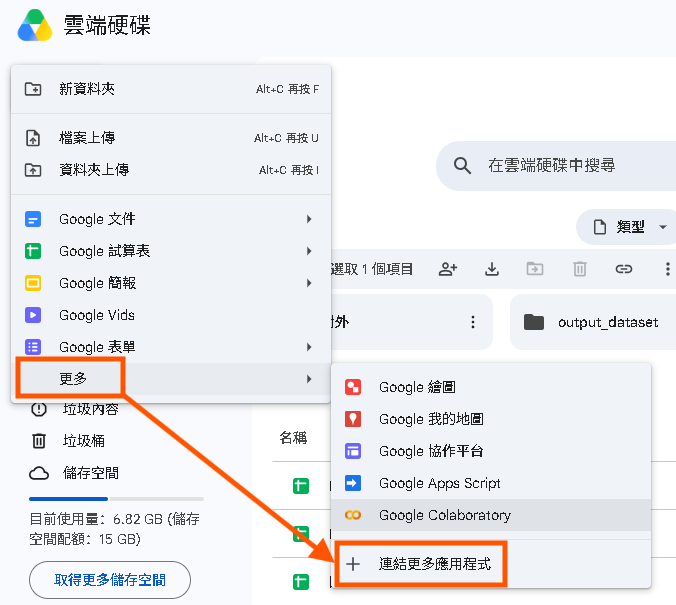Click the download icon in toolbar
676x605 pixels.
(491, 269)
